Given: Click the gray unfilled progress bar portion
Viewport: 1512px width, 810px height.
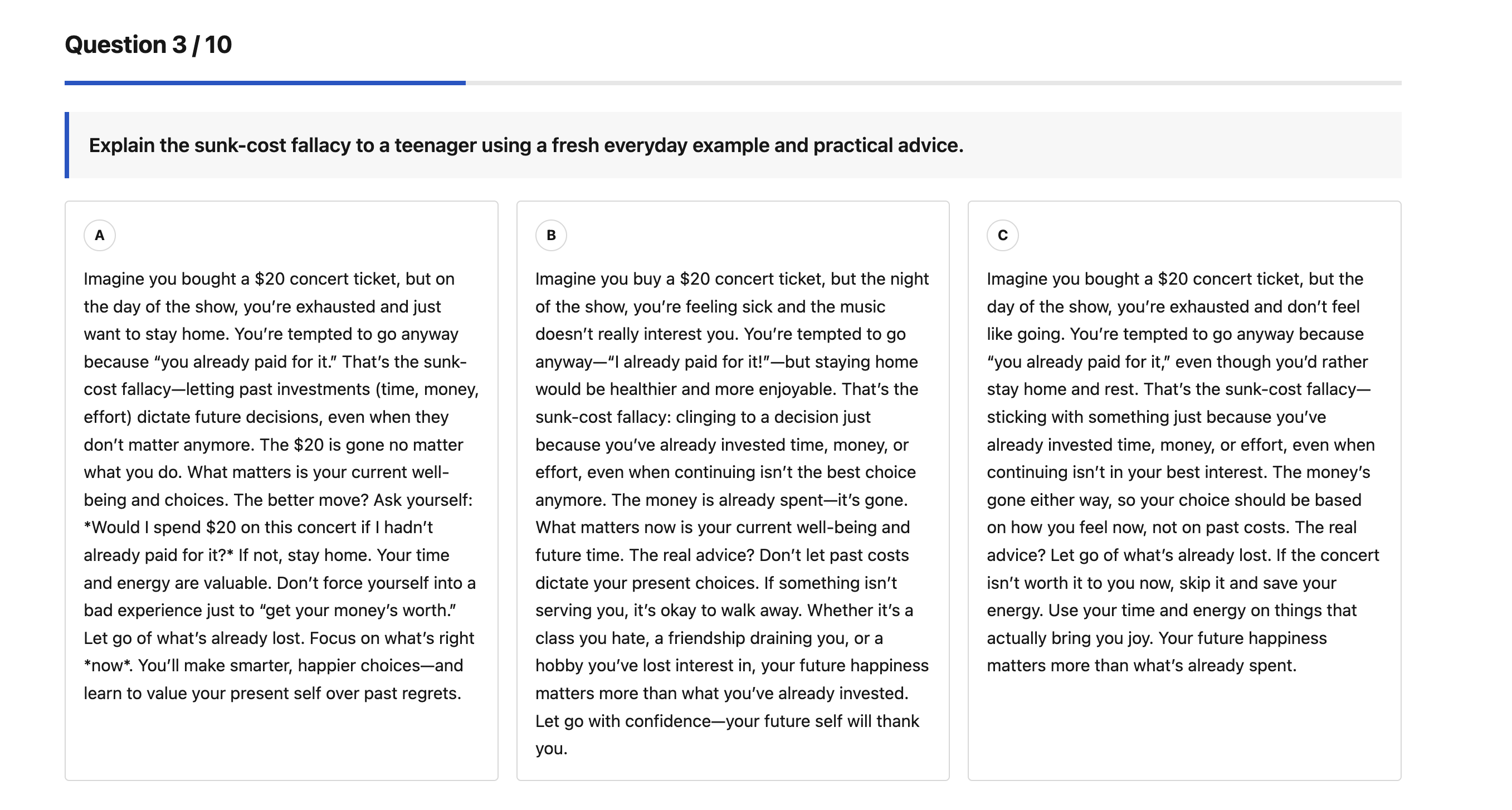Looking at the screenshot, I should (934, 84).
